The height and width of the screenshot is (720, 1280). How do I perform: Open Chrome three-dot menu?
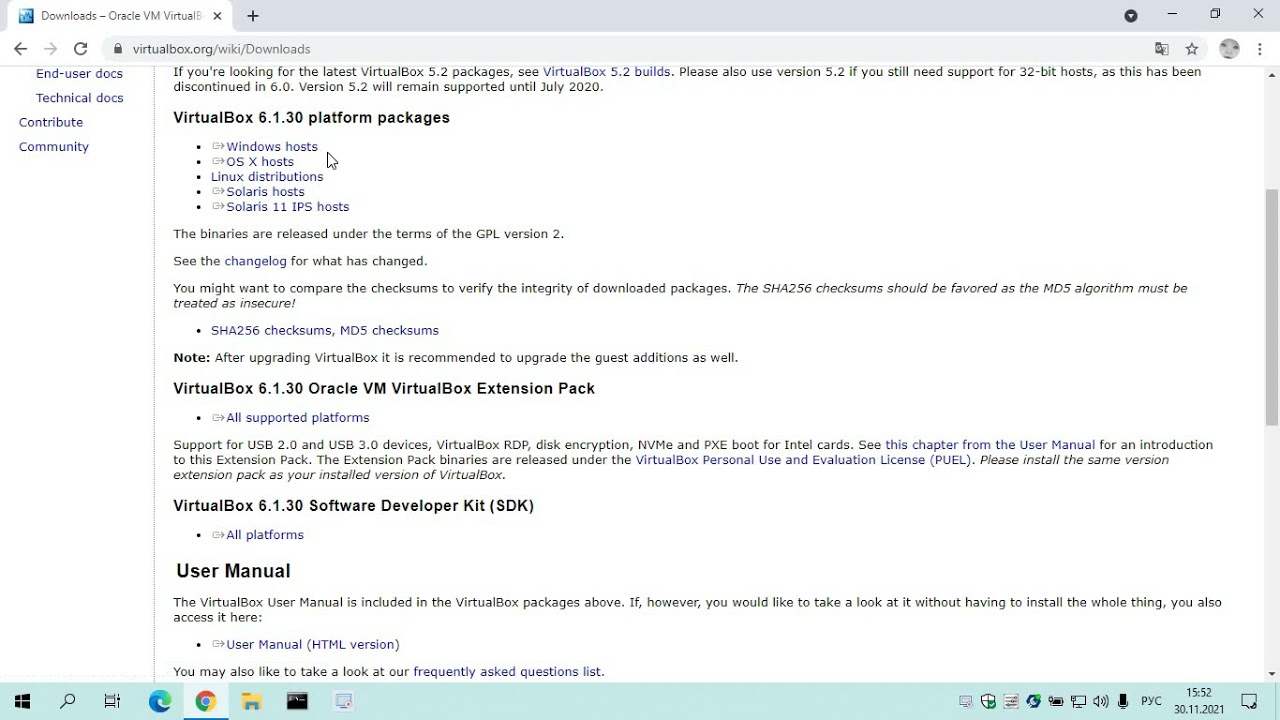click(1259, 48)
